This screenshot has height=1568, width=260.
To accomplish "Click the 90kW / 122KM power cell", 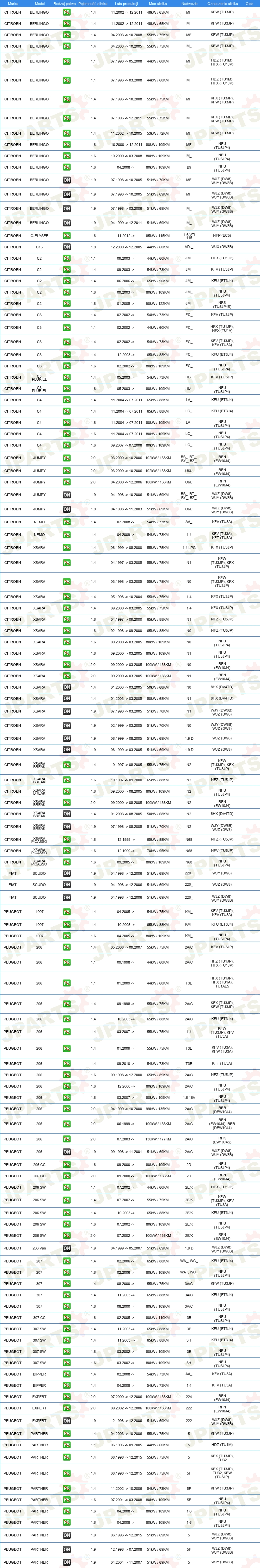I will (157, 304).
